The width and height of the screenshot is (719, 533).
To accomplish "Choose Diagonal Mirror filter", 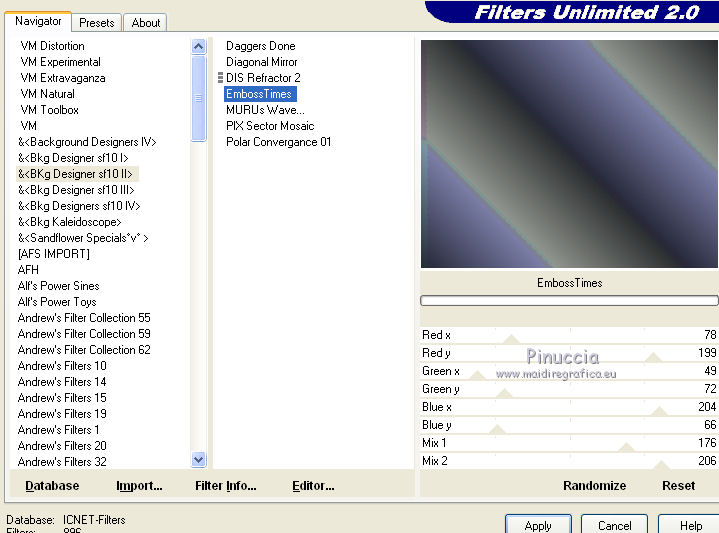I will pyautogui.click(x=261, y=62).
